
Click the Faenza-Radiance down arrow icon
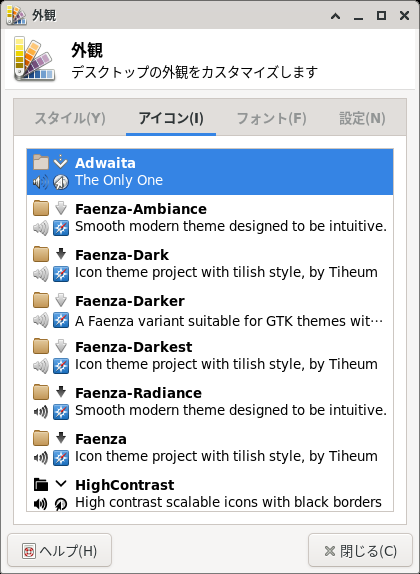pos(61,392)
